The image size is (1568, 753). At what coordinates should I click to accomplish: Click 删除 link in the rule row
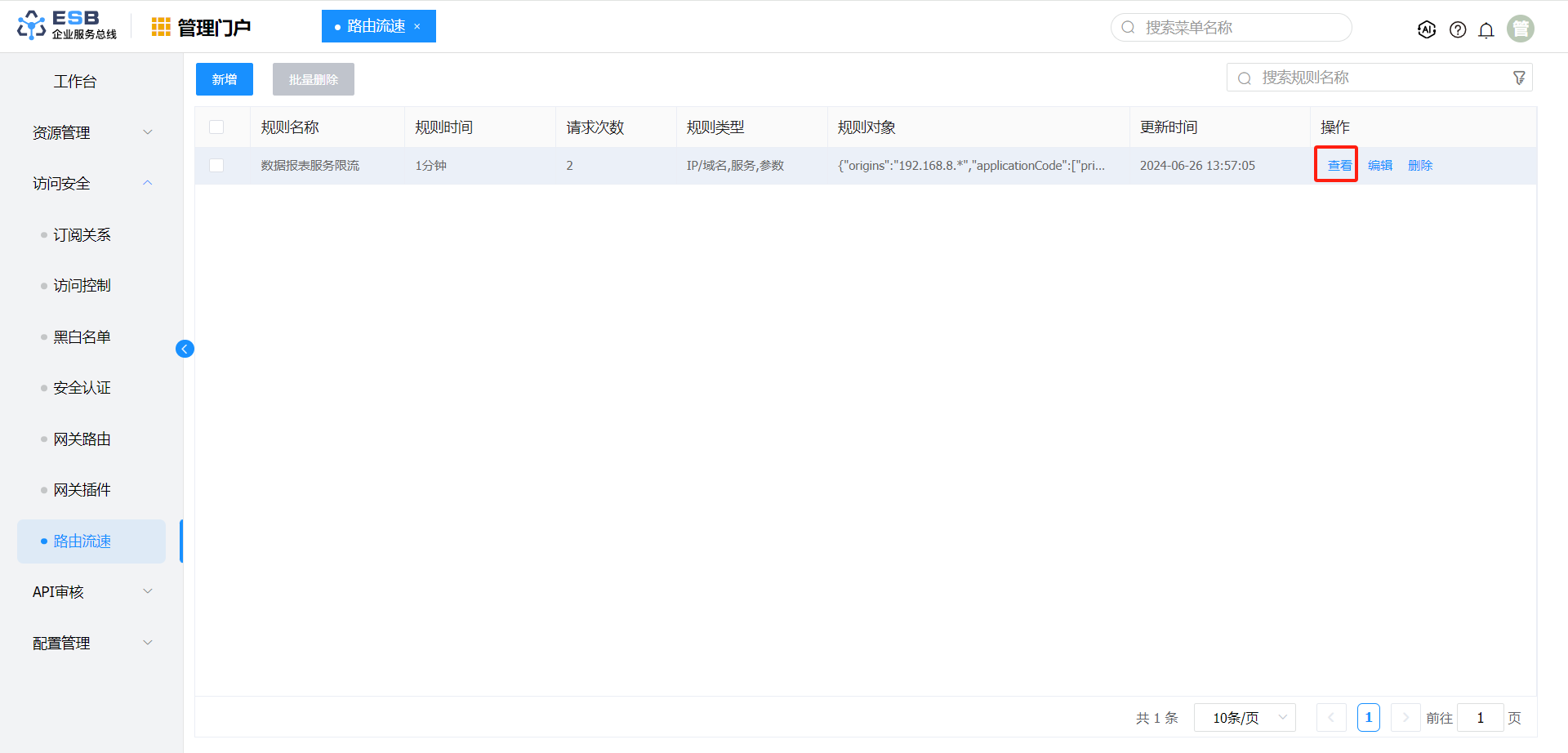point(1420,166)
